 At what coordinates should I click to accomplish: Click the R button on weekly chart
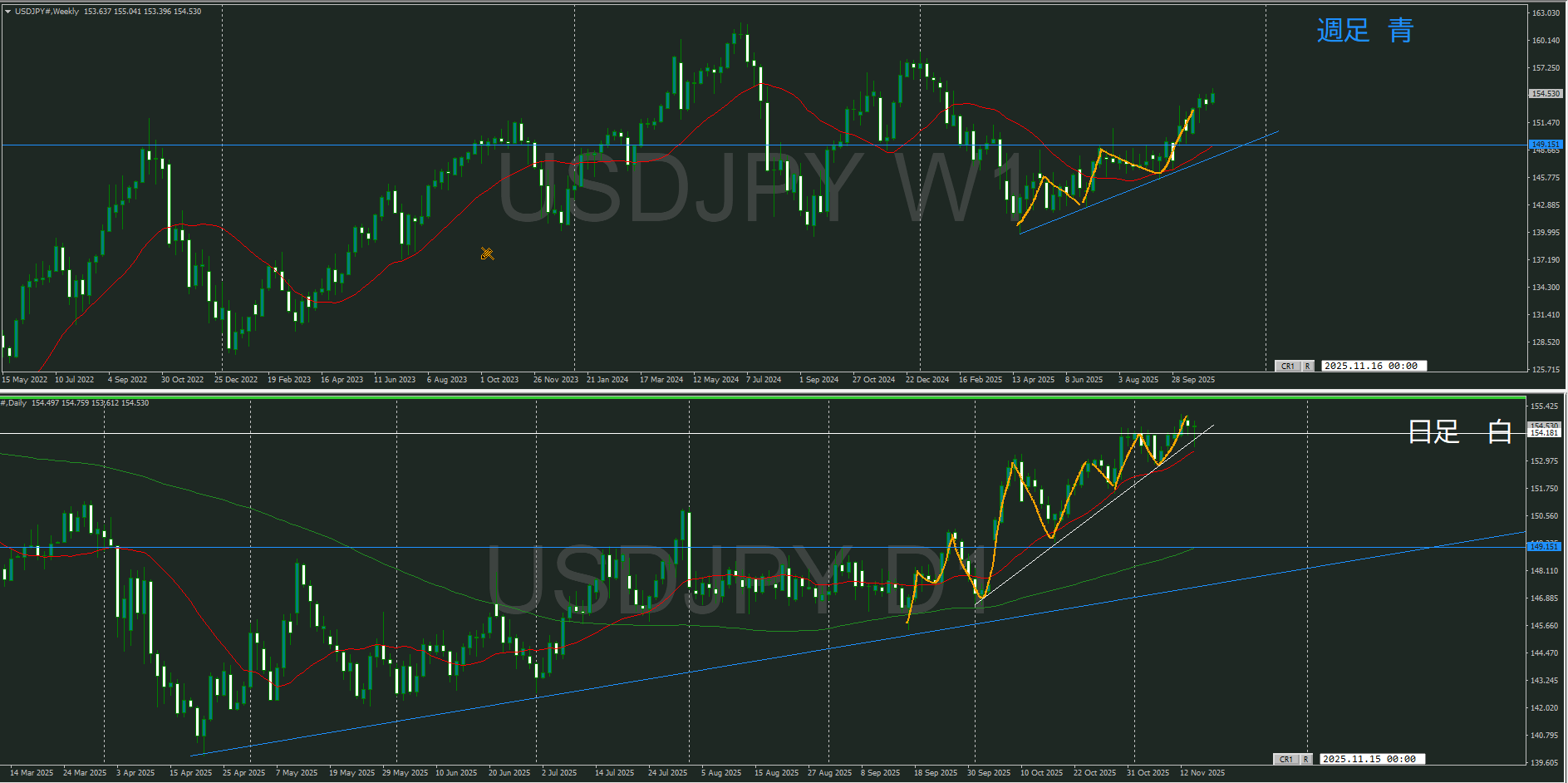coord(1307,366)
